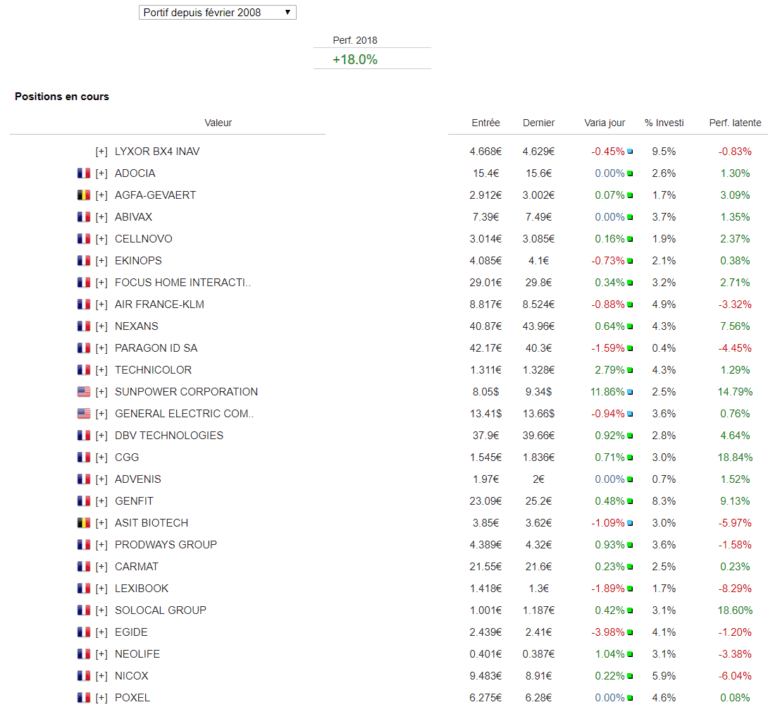Click the green indicator in TECHNICOLOR's Varia jour
Image resolution: width=768 pixels, height=707 pixels.
click(631, 370)
